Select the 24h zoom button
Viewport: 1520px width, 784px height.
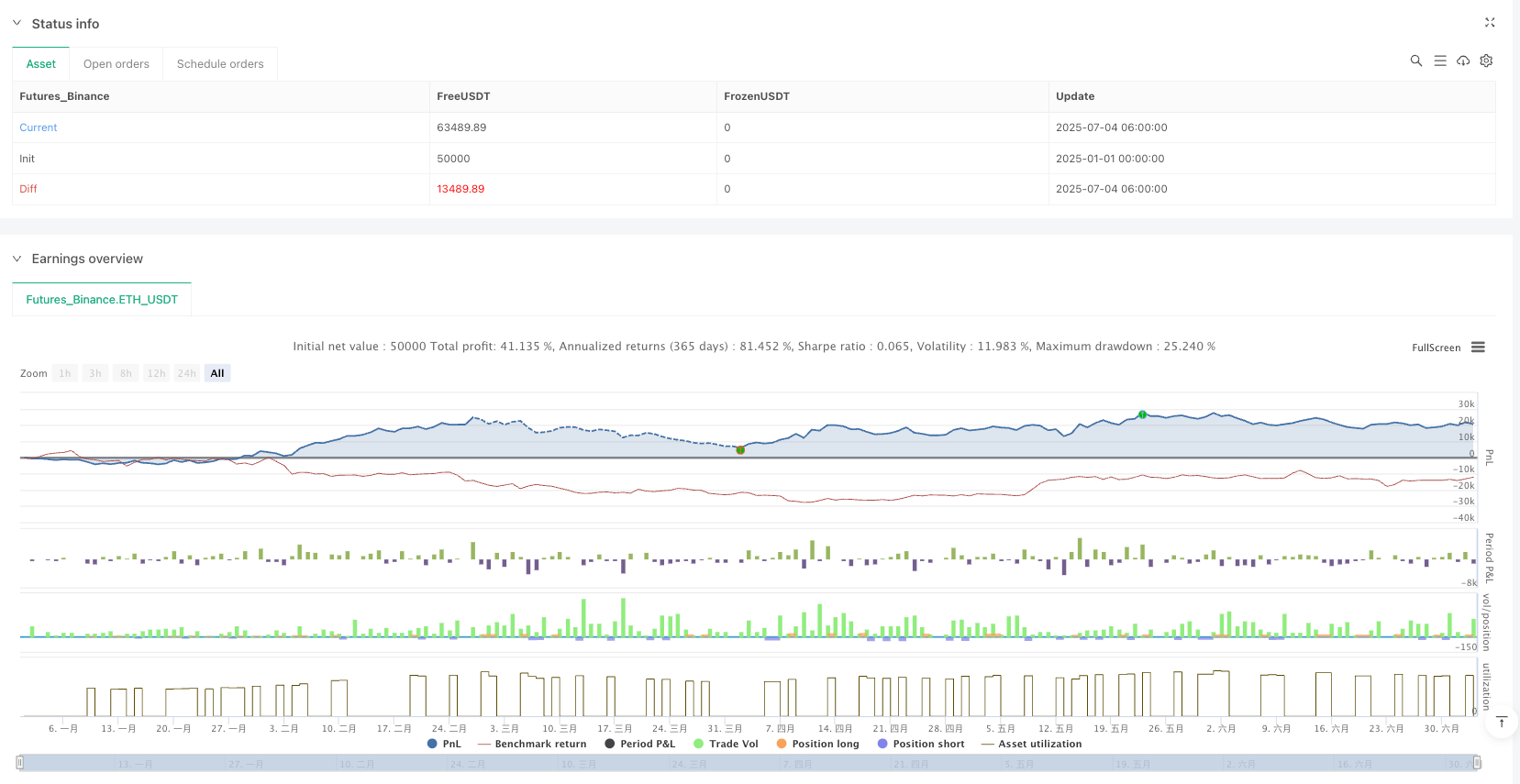click(x=187, y=373)
